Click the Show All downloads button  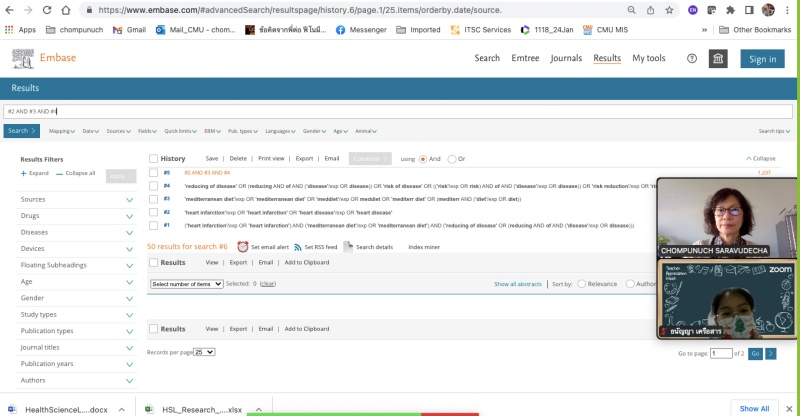tap(754, 408)
